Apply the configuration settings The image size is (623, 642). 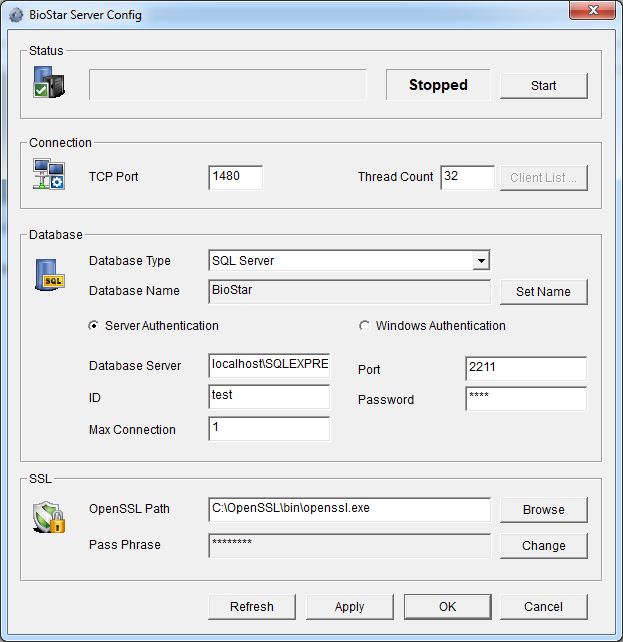coord(349,607)
